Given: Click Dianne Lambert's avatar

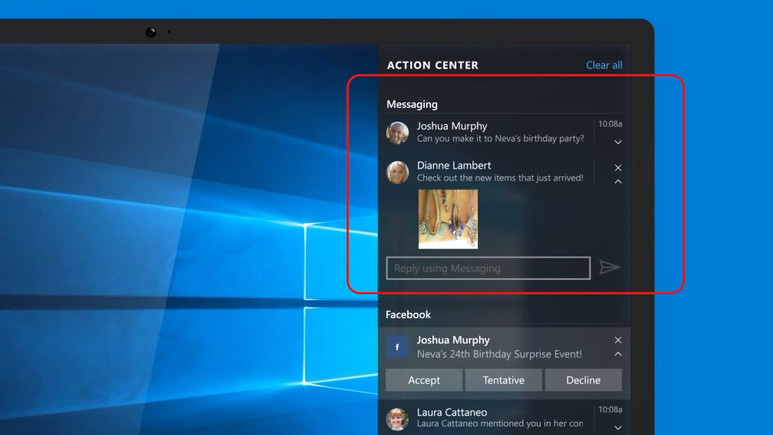Looking at the screenshot, I should point(397,172).
